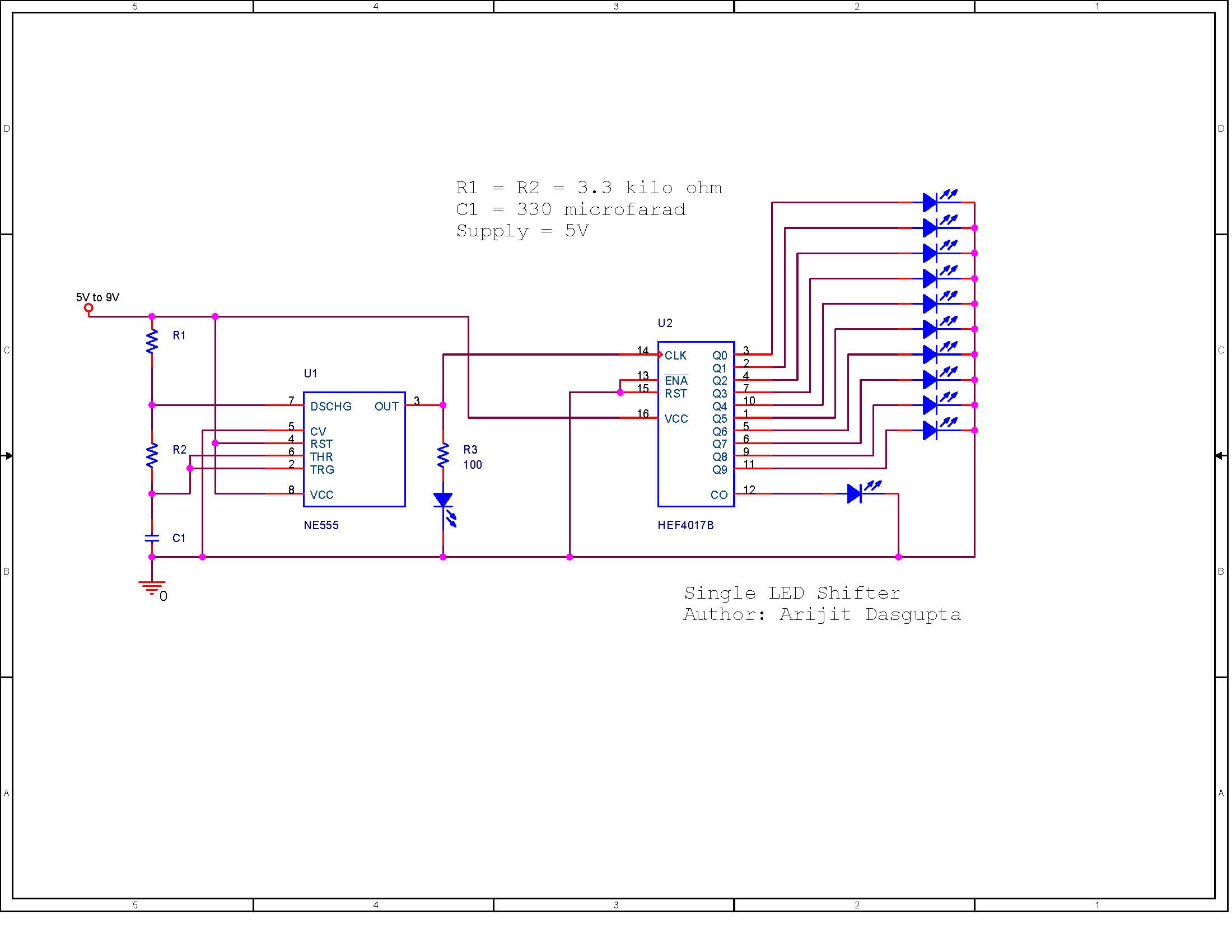1232x952 pixels.
Task: Click the OUT pin label on U1
Action: [388, 407]
